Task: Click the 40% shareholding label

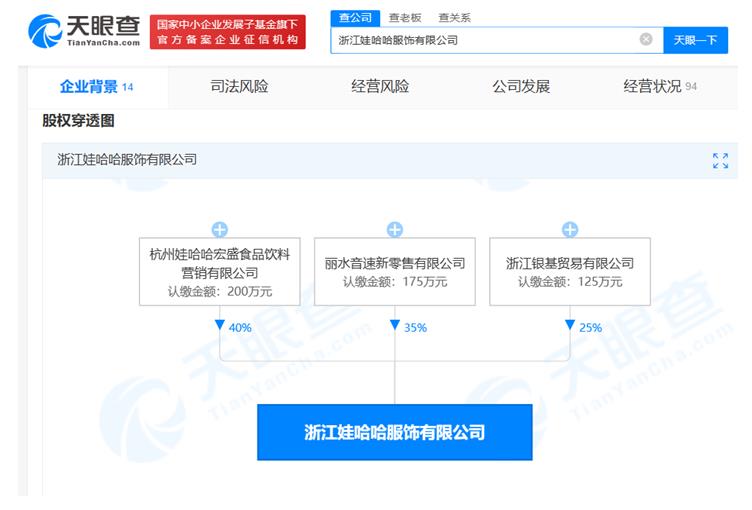Action: pos(240,328)
